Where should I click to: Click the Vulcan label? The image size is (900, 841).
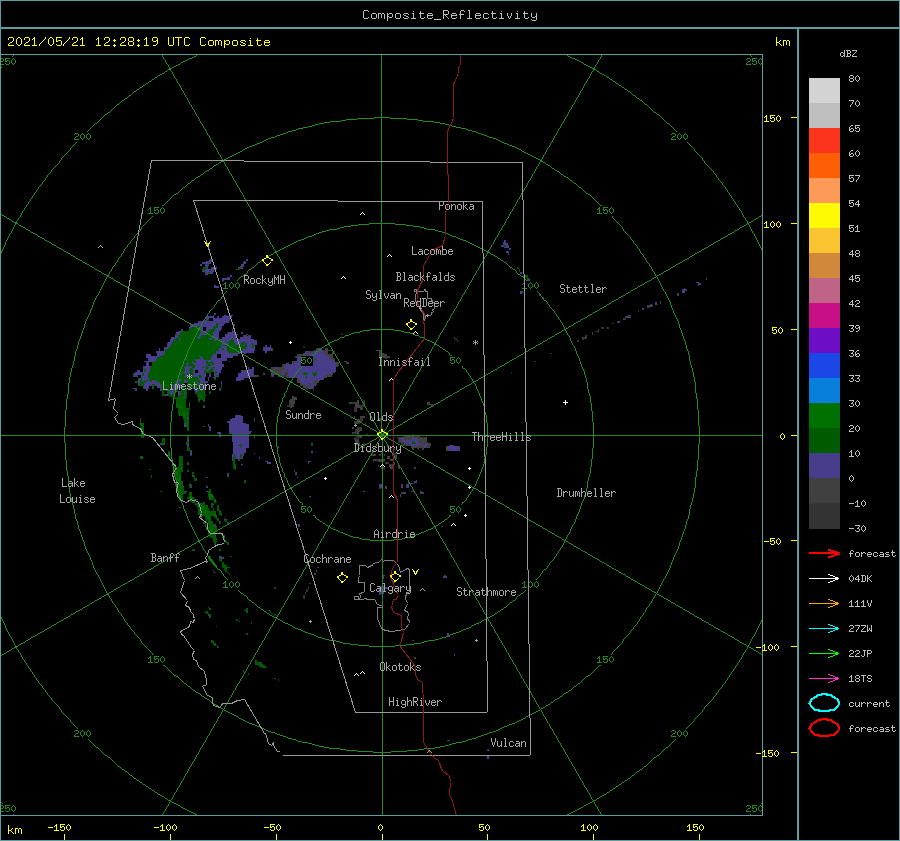point(508,743)
